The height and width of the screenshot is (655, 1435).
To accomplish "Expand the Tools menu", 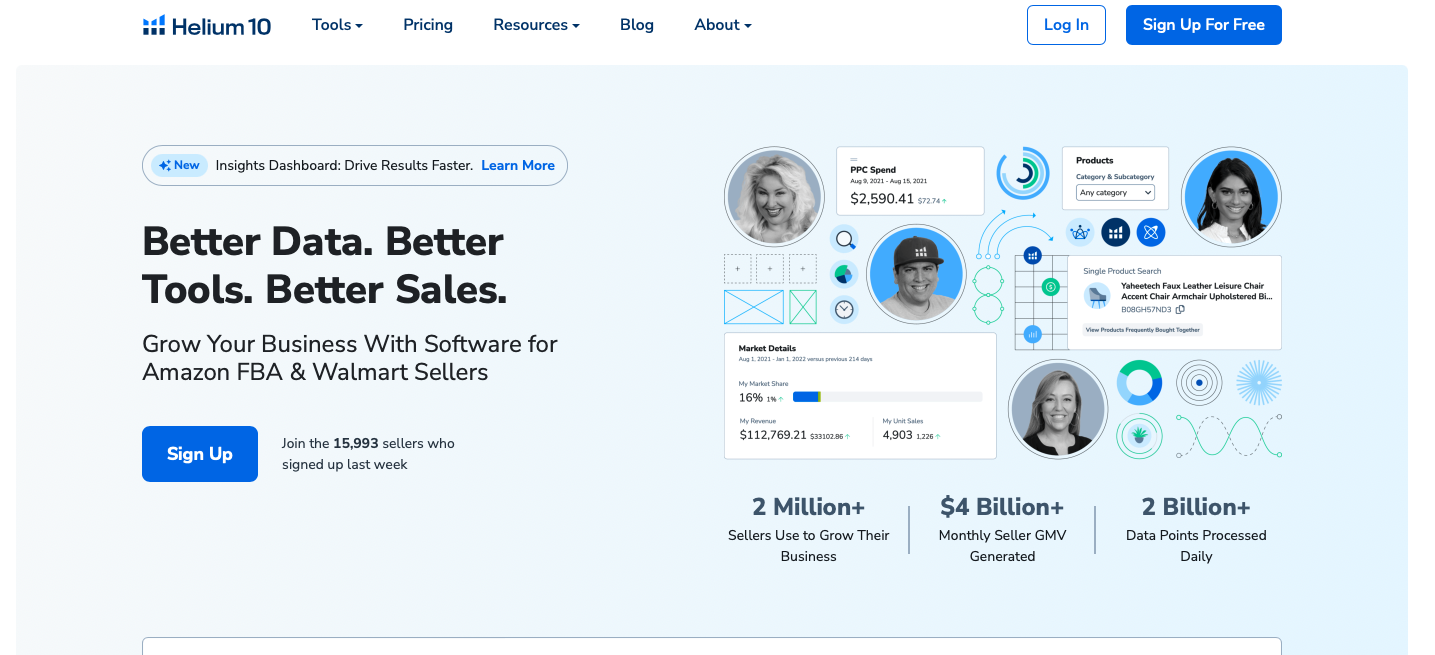I will [337, 25].
